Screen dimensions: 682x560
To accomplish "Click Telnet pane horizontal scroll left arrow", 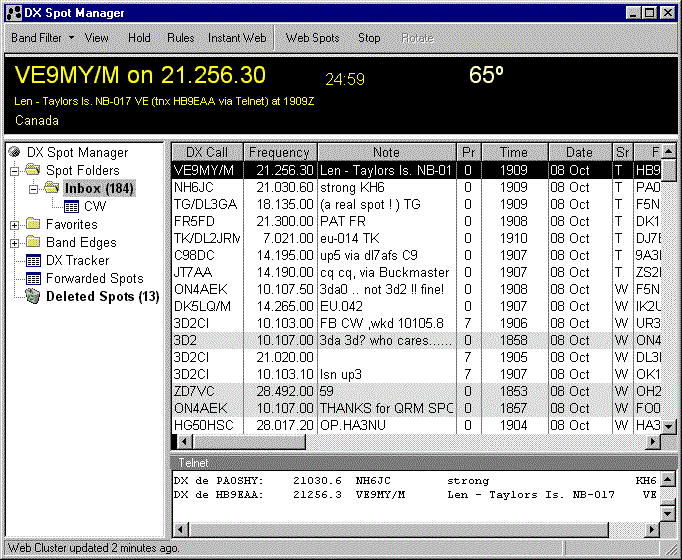I will coord(181,529).
